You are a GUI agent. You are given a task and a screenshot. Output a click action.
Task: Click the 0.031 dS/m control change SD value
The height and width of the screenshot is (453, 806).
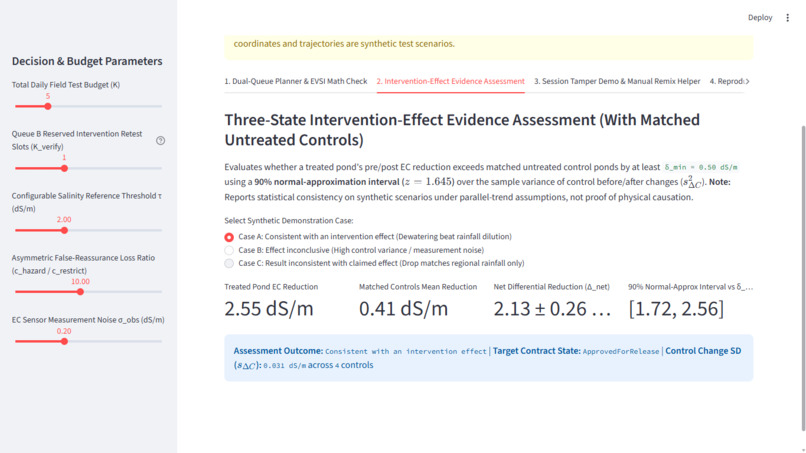(284, 366)
